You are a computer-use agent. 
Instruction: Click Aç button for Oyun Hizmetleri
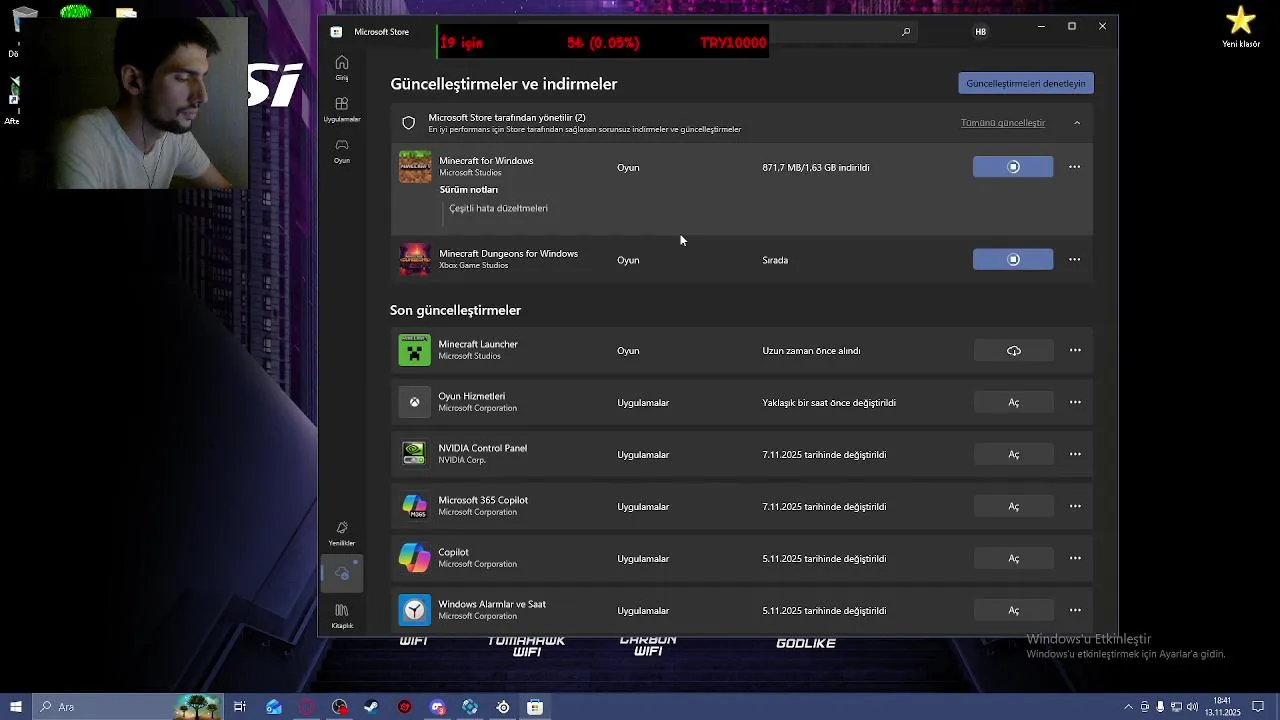coord(1014,403)
